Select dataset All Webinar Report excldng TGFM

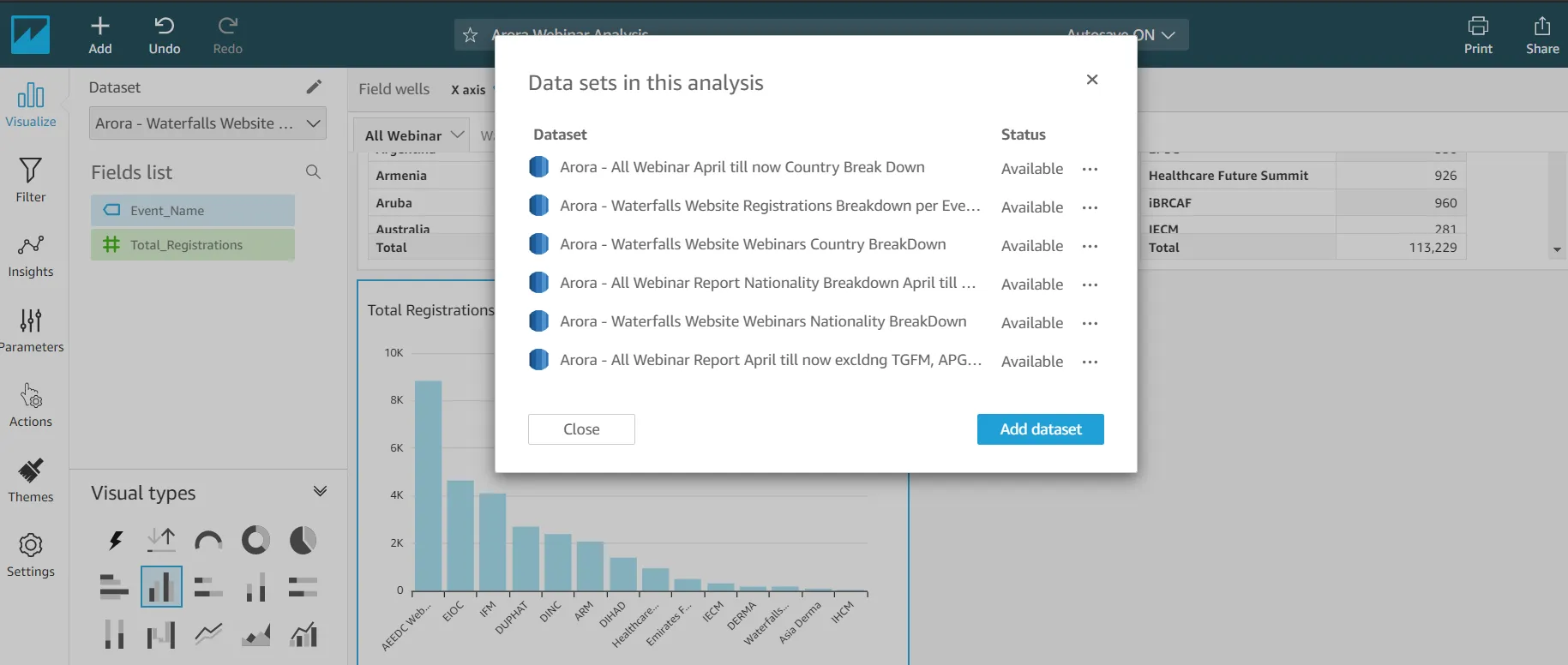point(771,360)
